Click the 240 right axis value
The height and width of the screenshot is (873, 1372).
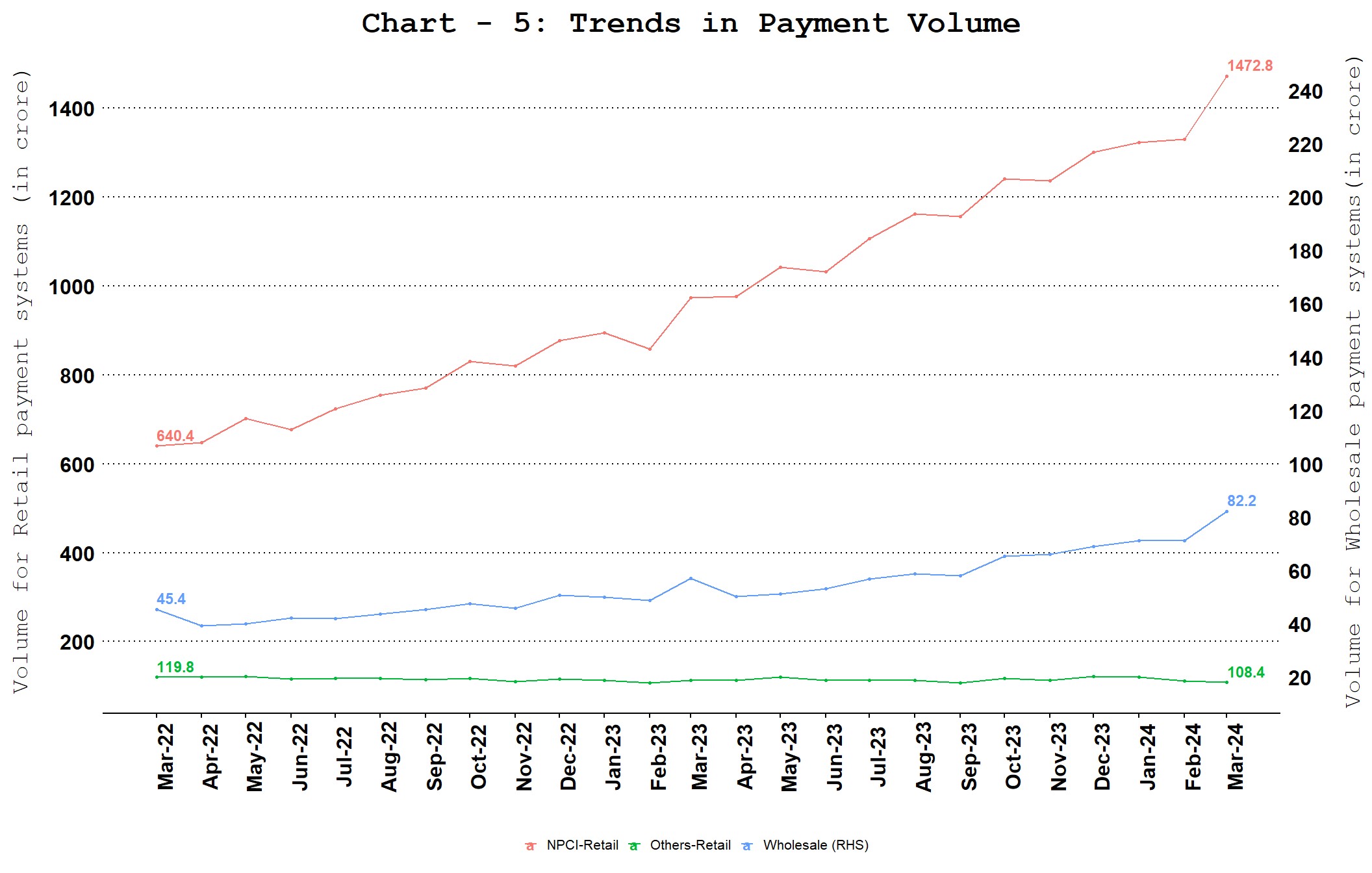pos(1306,92)
